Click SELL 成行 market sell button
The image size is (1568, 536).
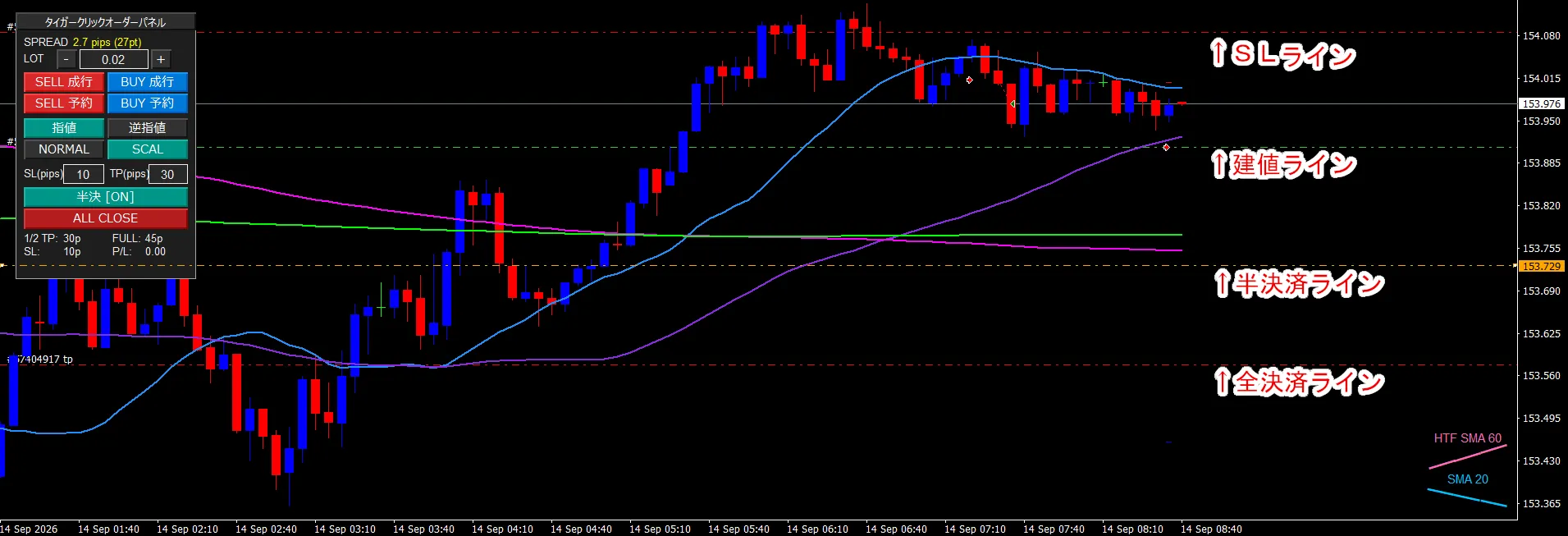pos(64,82)
